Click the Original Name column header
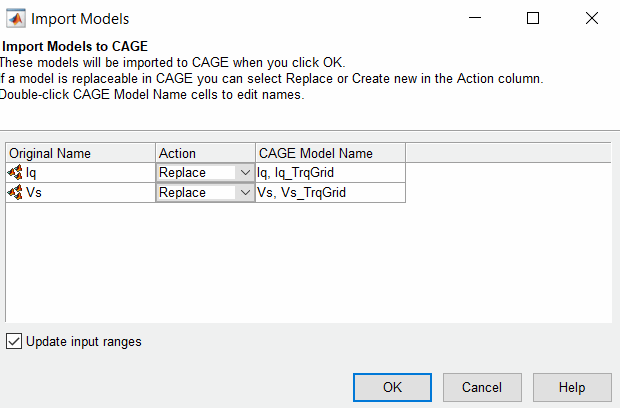This screenshot has height=408, width=620. click(x=80, y=153)
